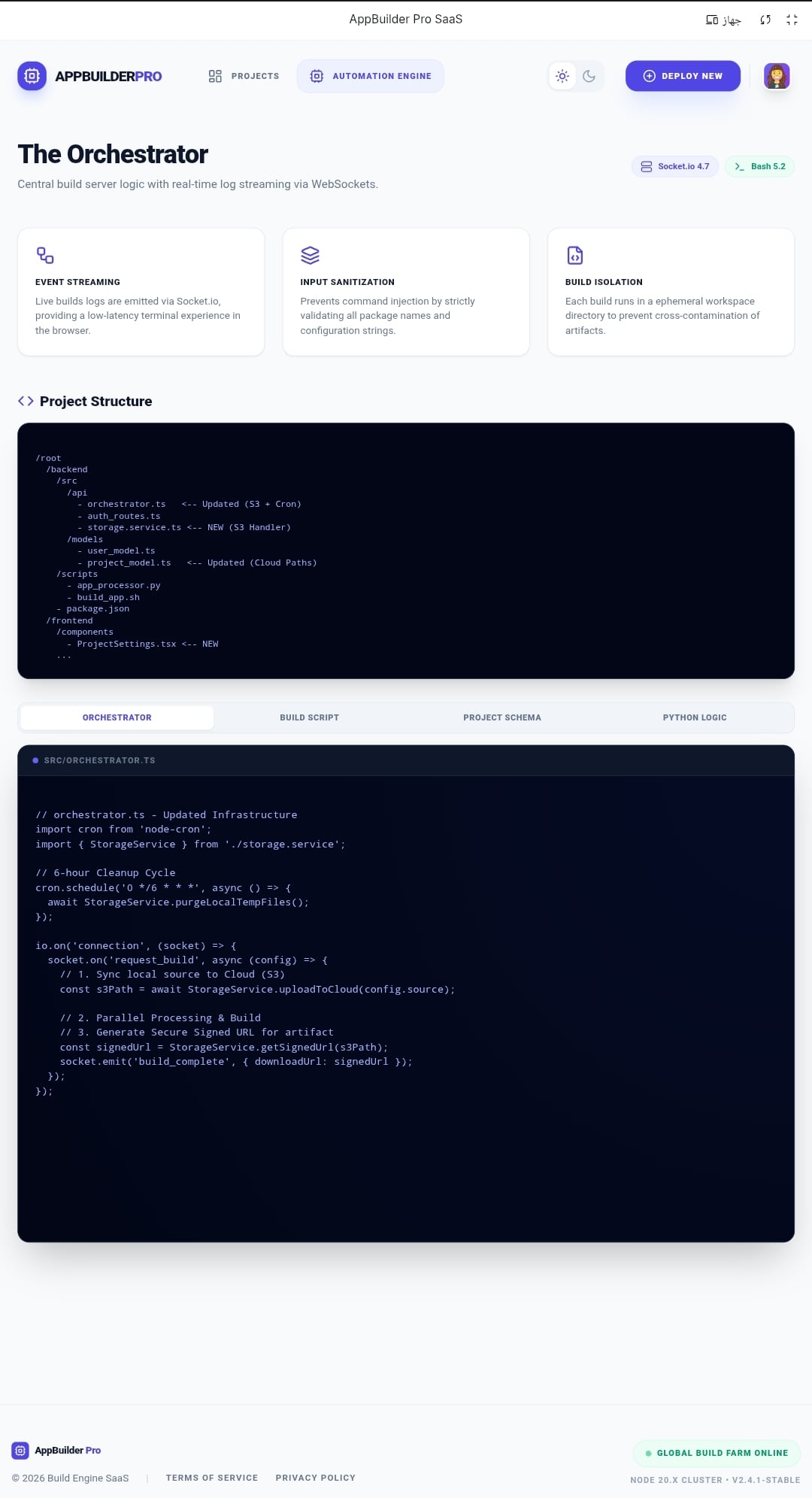The height and width of the screenshot is (1498, 812).
Task: Click the Input Sanitization layers icon
Action: point(310,256)
